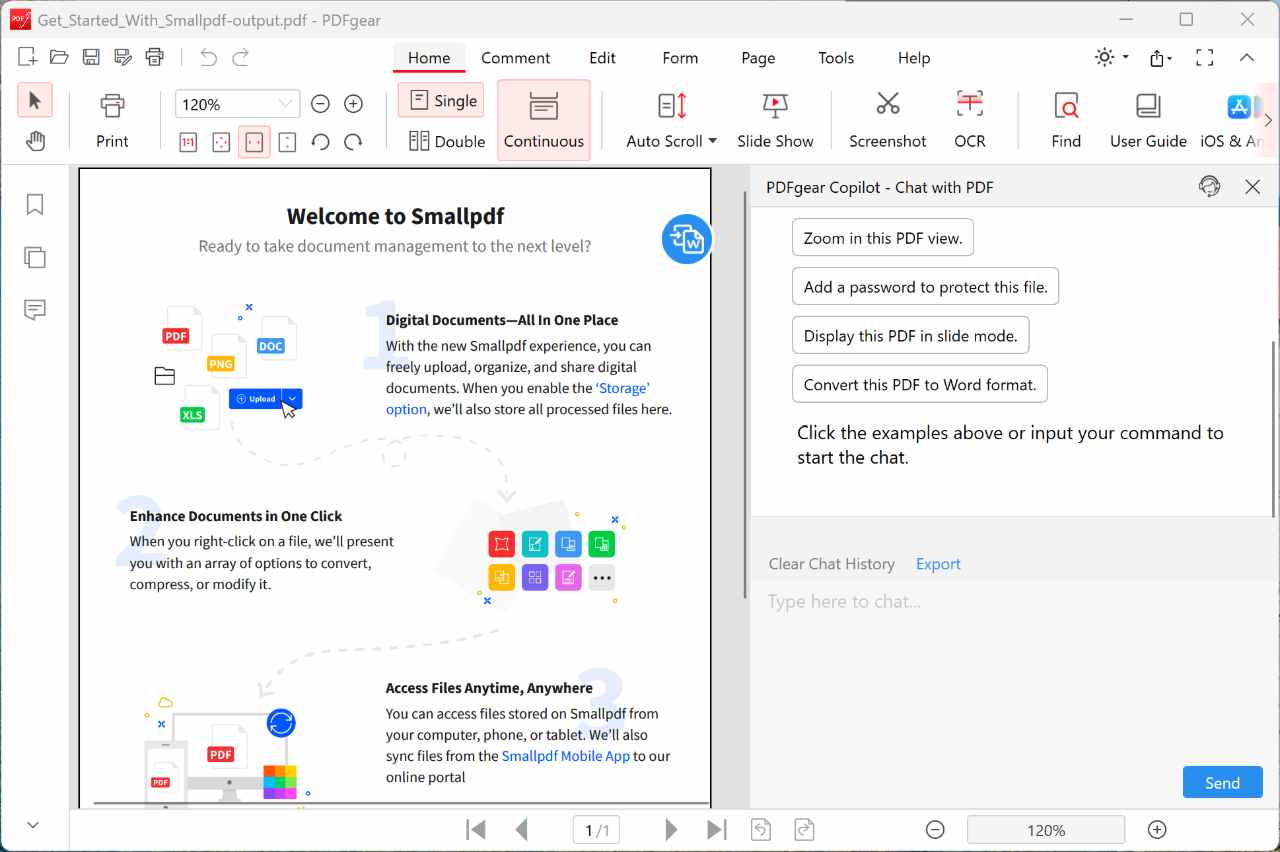Open a file using the folder icon
This screenshot has width=1280, height=852.
59,57
